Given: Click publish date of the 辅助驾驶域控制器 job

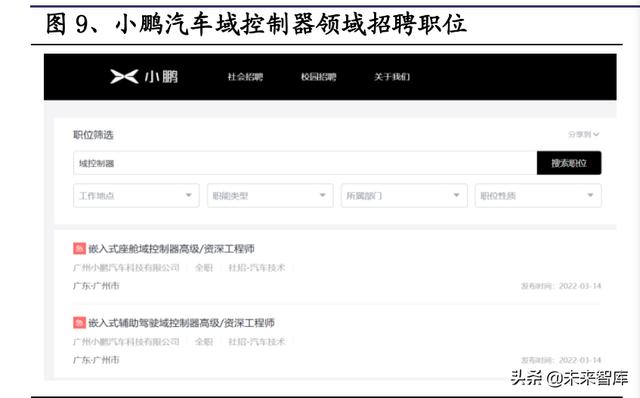Looking at the screenshot, I should (x=561, y=360).
